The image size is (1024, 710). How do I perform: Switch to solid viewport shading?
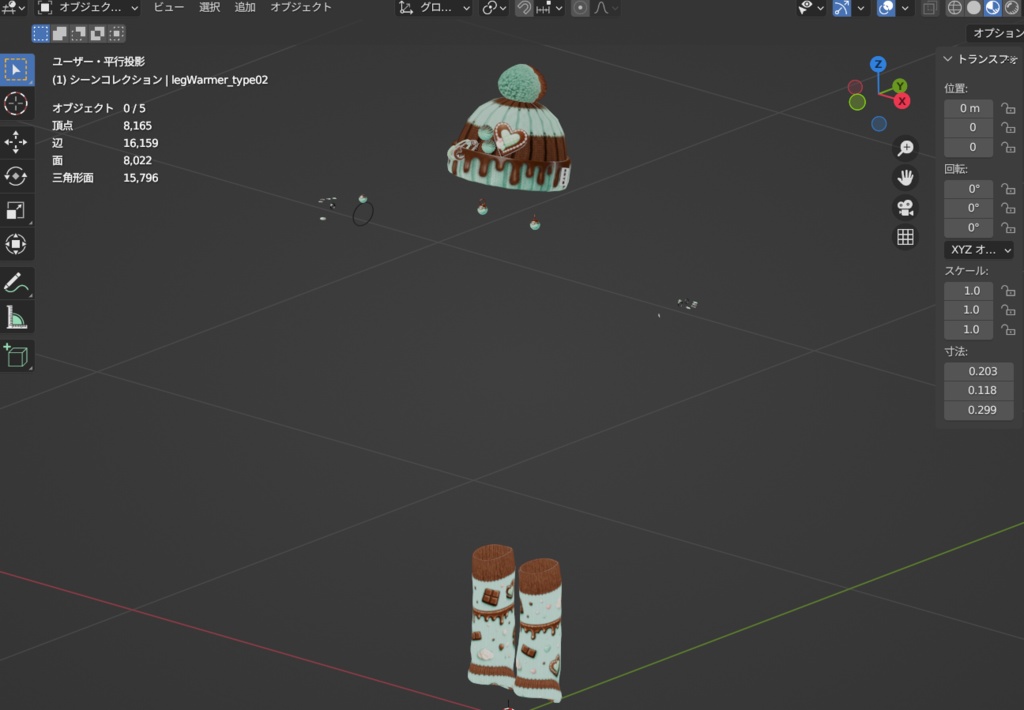coord(974,8)
